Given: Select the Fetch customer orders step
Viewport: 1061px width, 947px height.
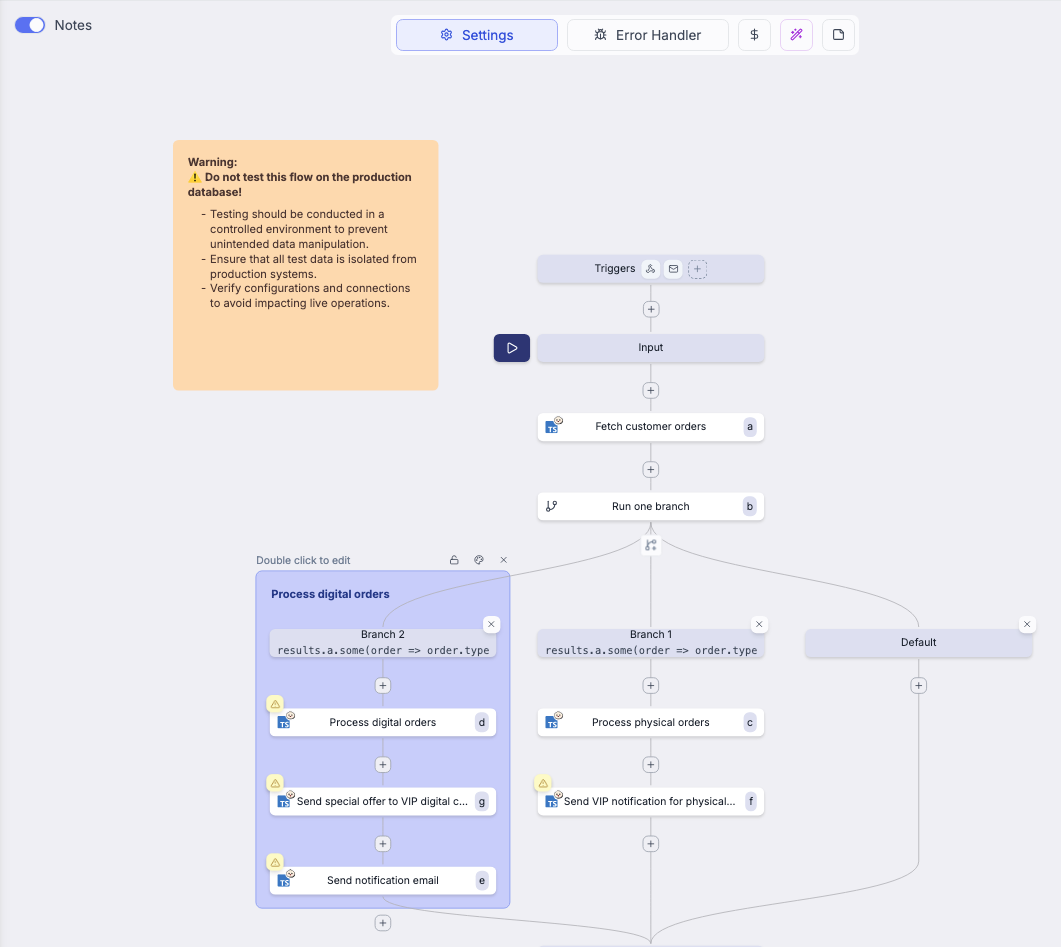Looking at the screenshot, I should 650,427.
